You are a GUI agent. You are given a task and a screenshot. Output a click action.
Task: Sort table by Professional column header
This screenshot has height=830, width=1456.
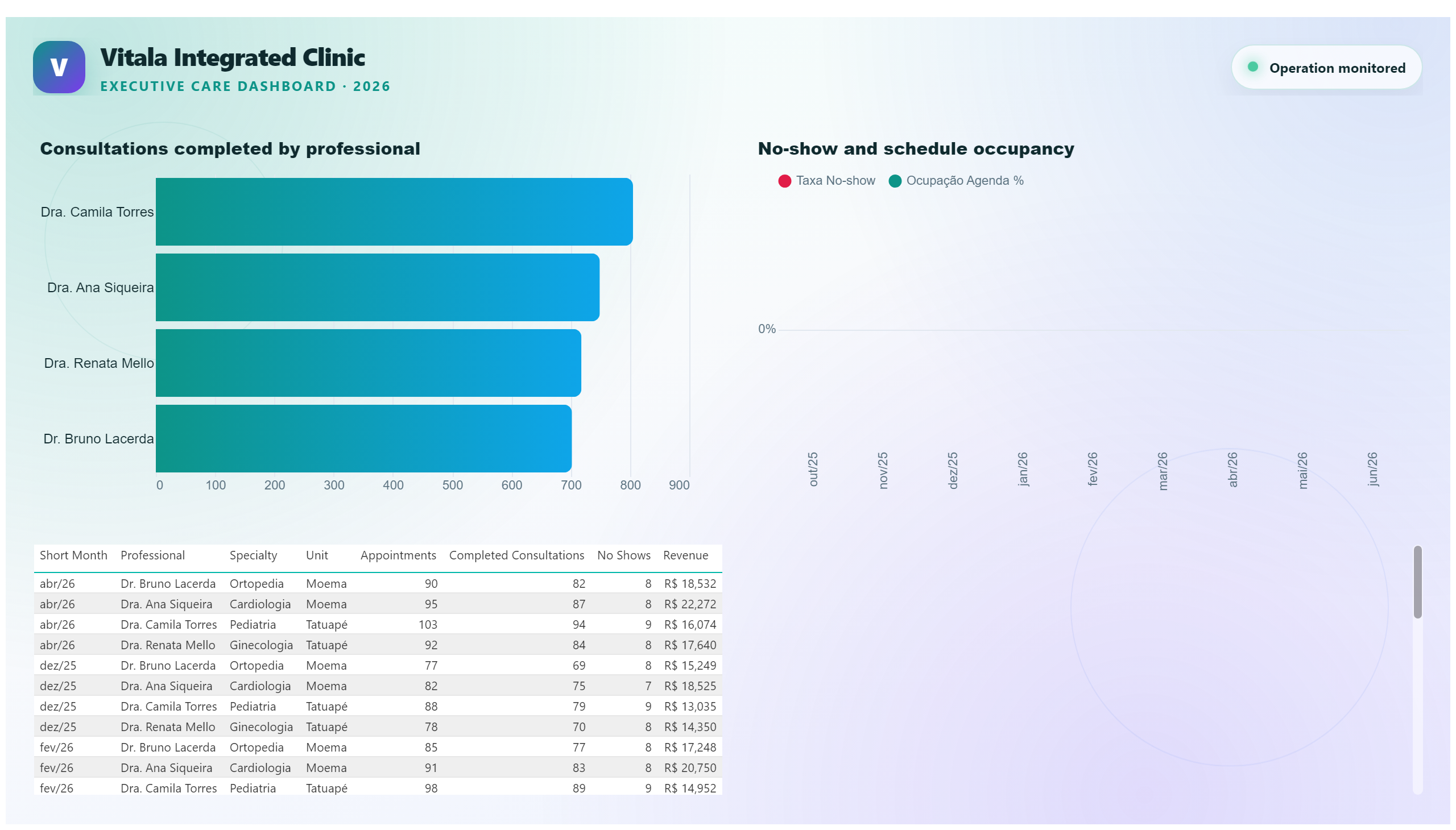[x=153, y=556]
